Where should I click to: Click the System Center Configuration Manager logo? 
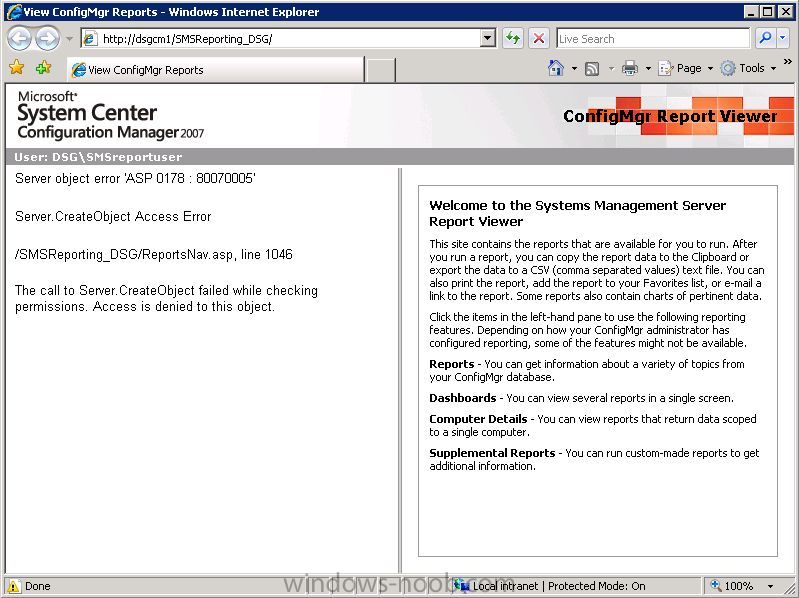click(x=110, y=116)
